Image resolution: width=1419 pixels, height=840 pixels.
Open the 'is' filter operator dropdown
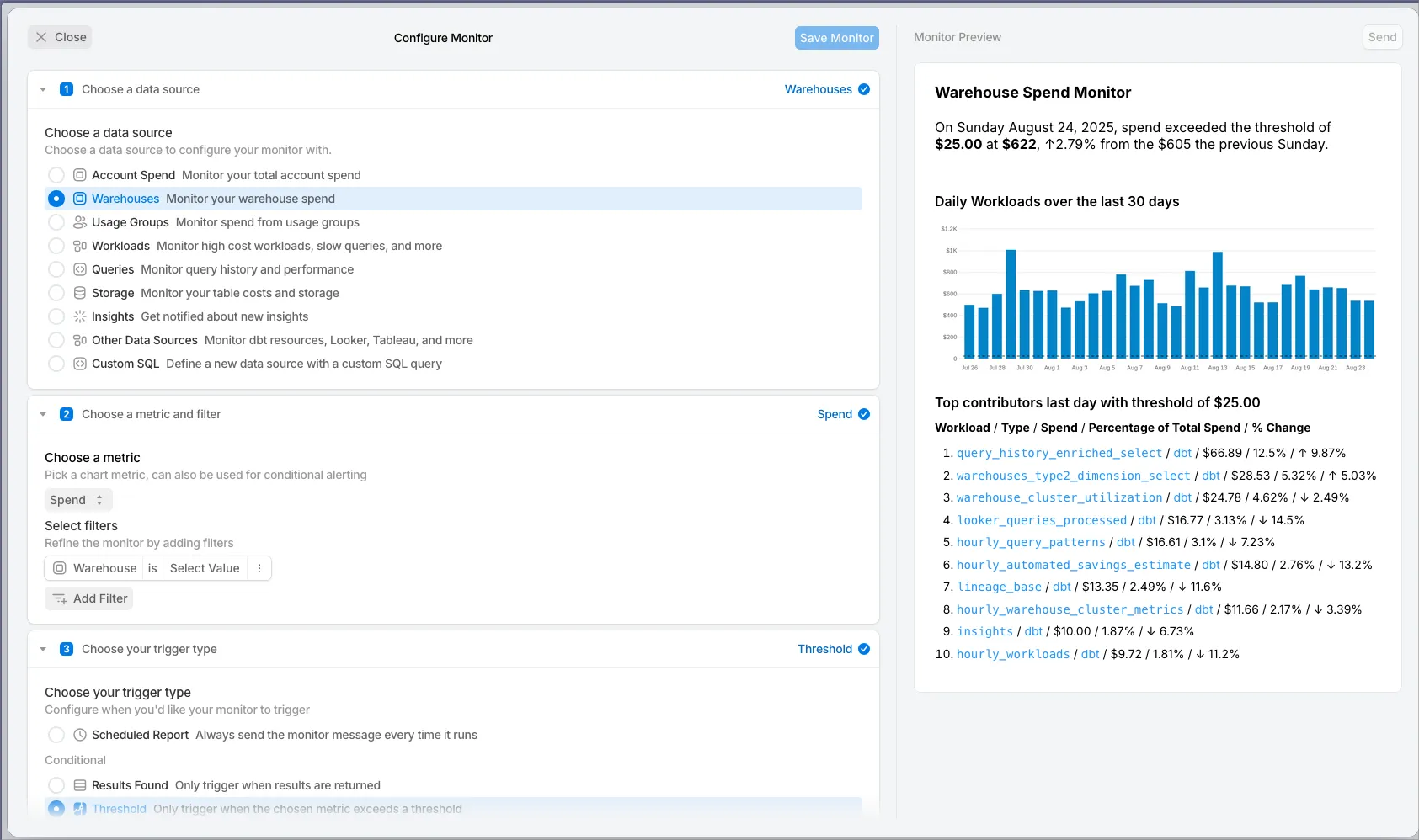point(152,568)
